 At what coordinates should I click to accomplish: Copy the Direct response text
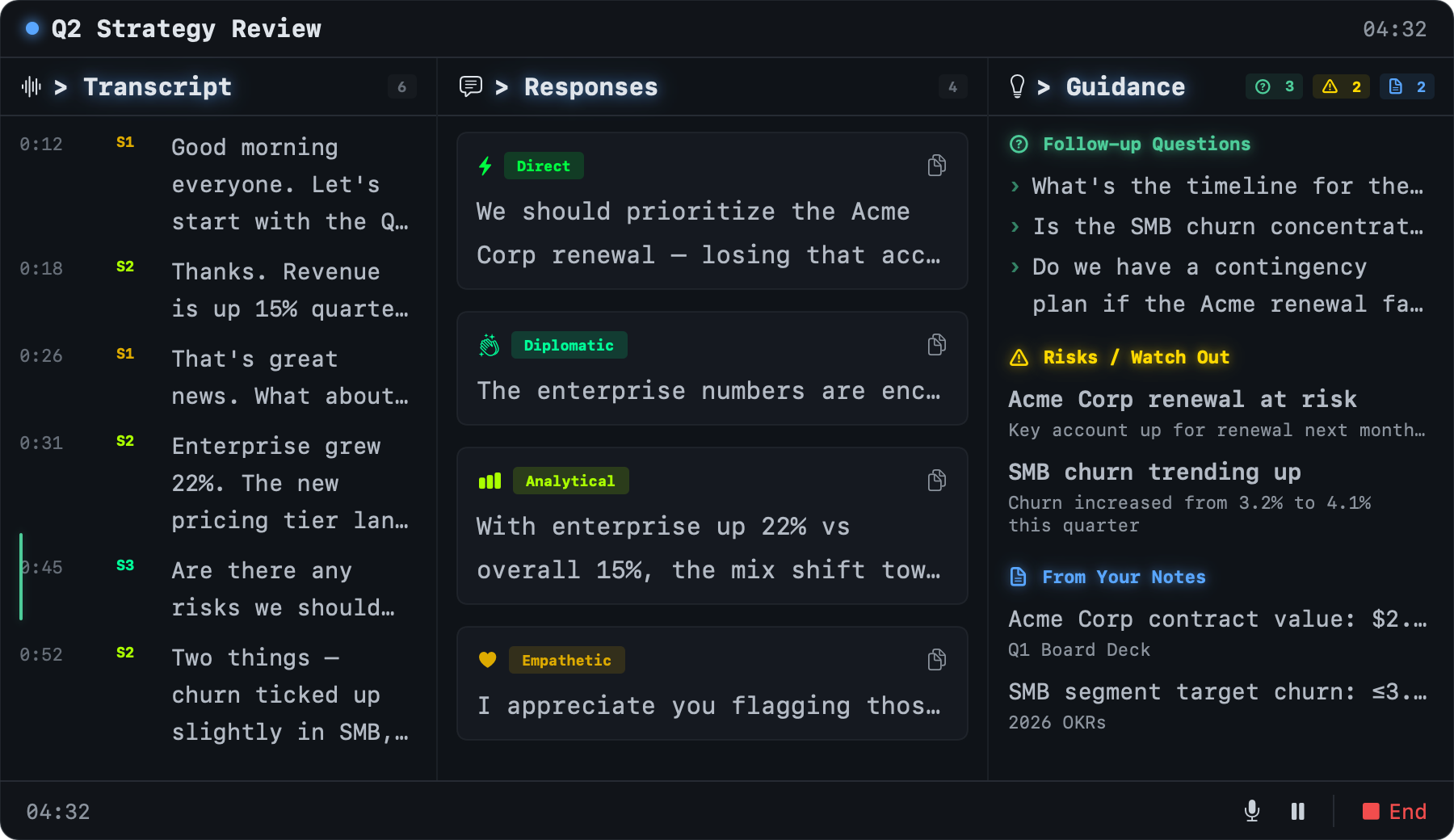pyautogui.click(x=936, y=165)
